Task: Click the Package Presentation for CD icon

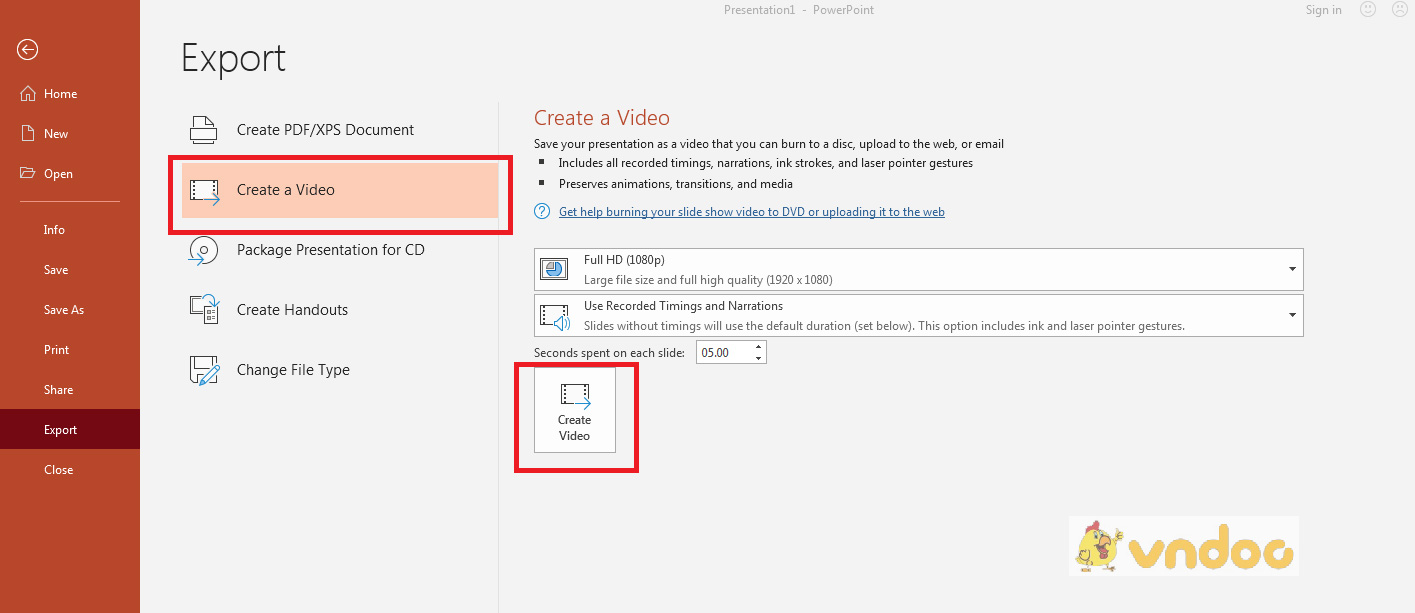Action: click(204, 250)
